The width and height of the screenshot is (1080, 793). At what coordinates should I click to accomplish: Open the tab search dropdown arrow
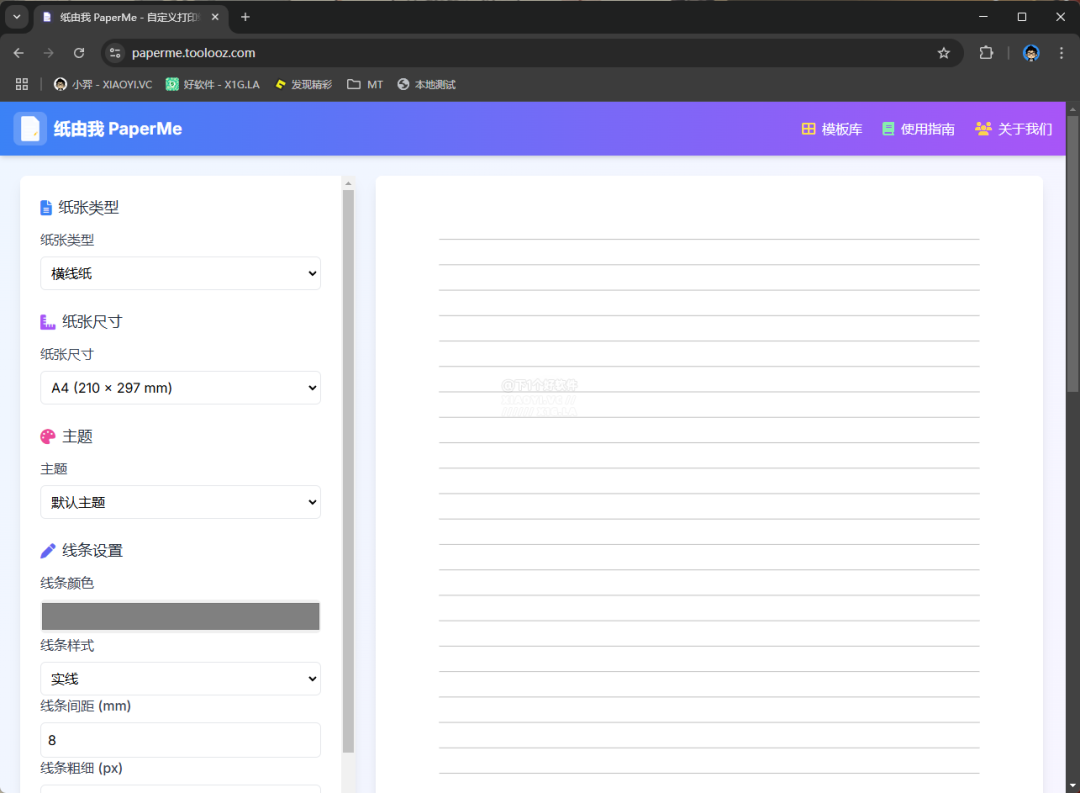tap(17, 17)
